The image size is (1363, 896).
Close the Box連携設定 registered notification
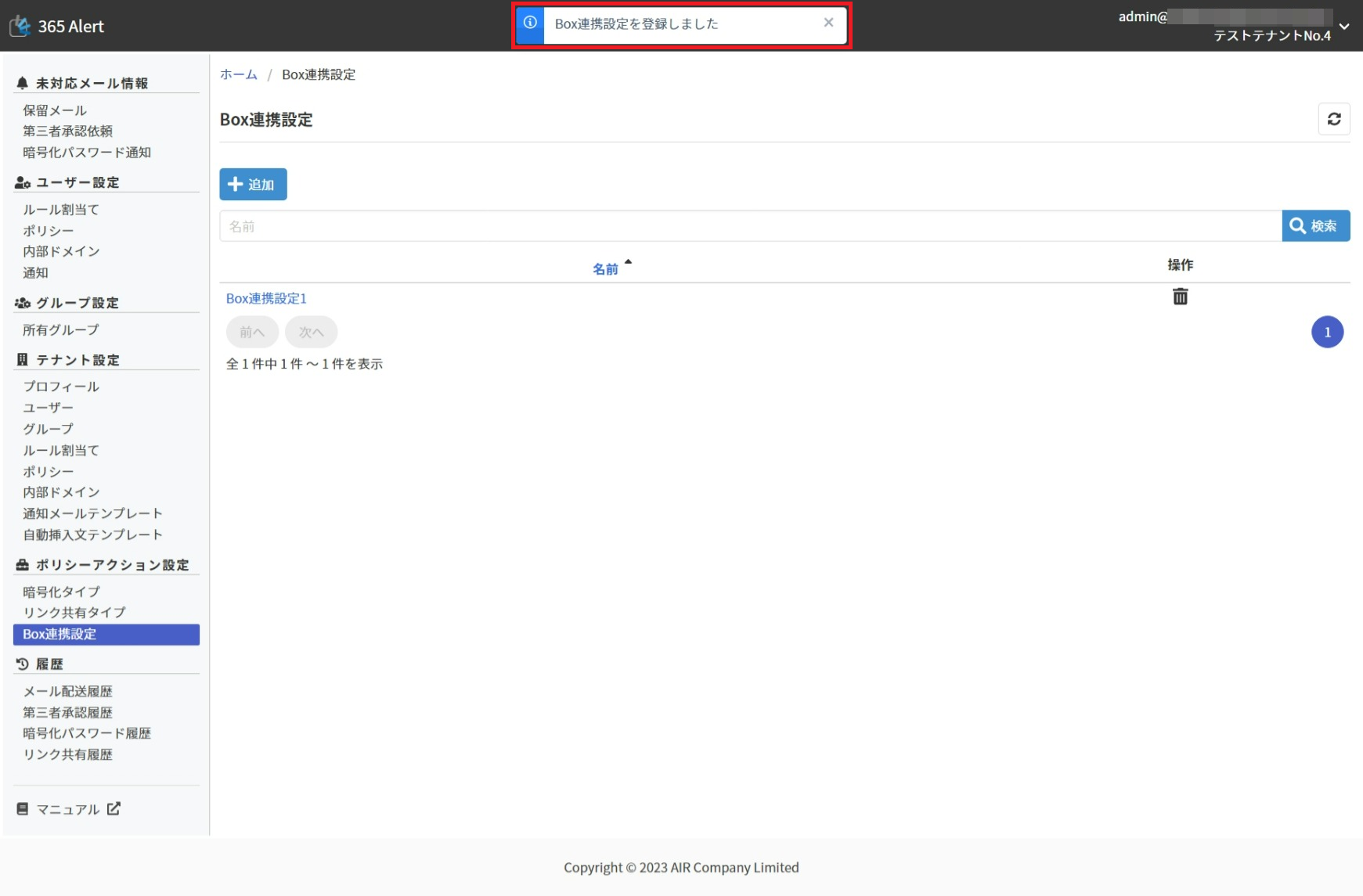[828, 23]
